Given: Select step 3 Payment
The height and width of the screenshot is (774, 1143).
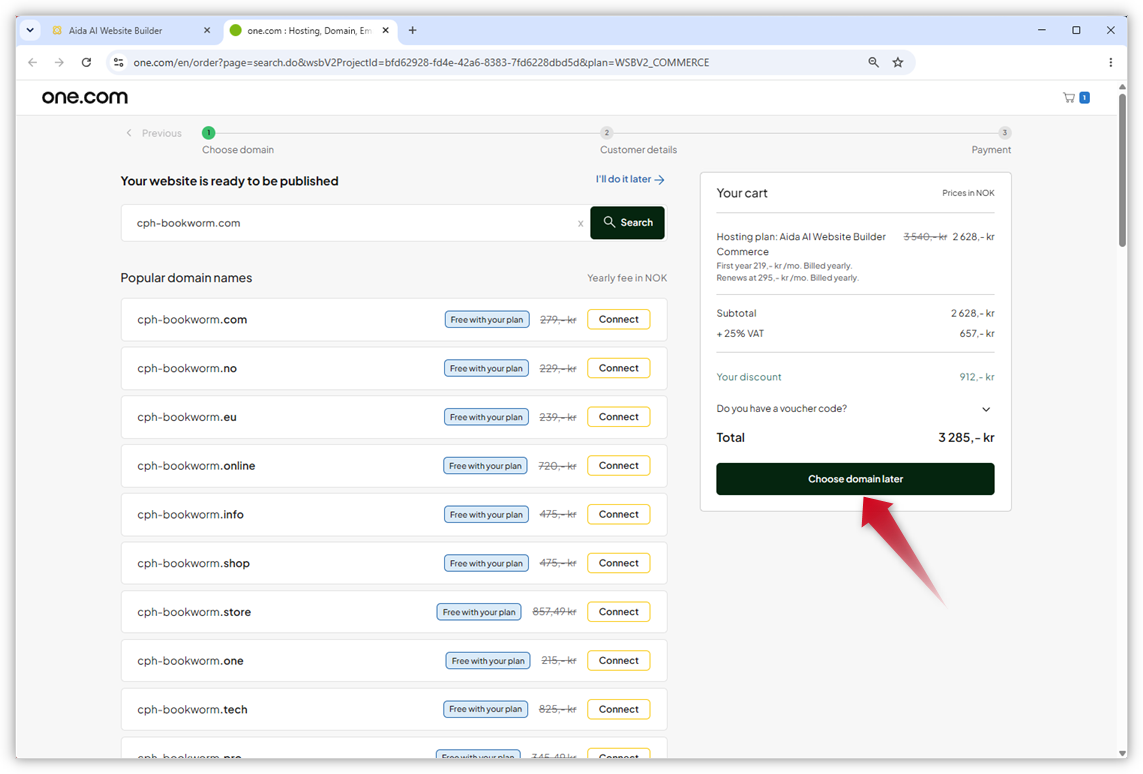Looking at the screenshot, I should pyautogui.click(x=1004, y=133).
